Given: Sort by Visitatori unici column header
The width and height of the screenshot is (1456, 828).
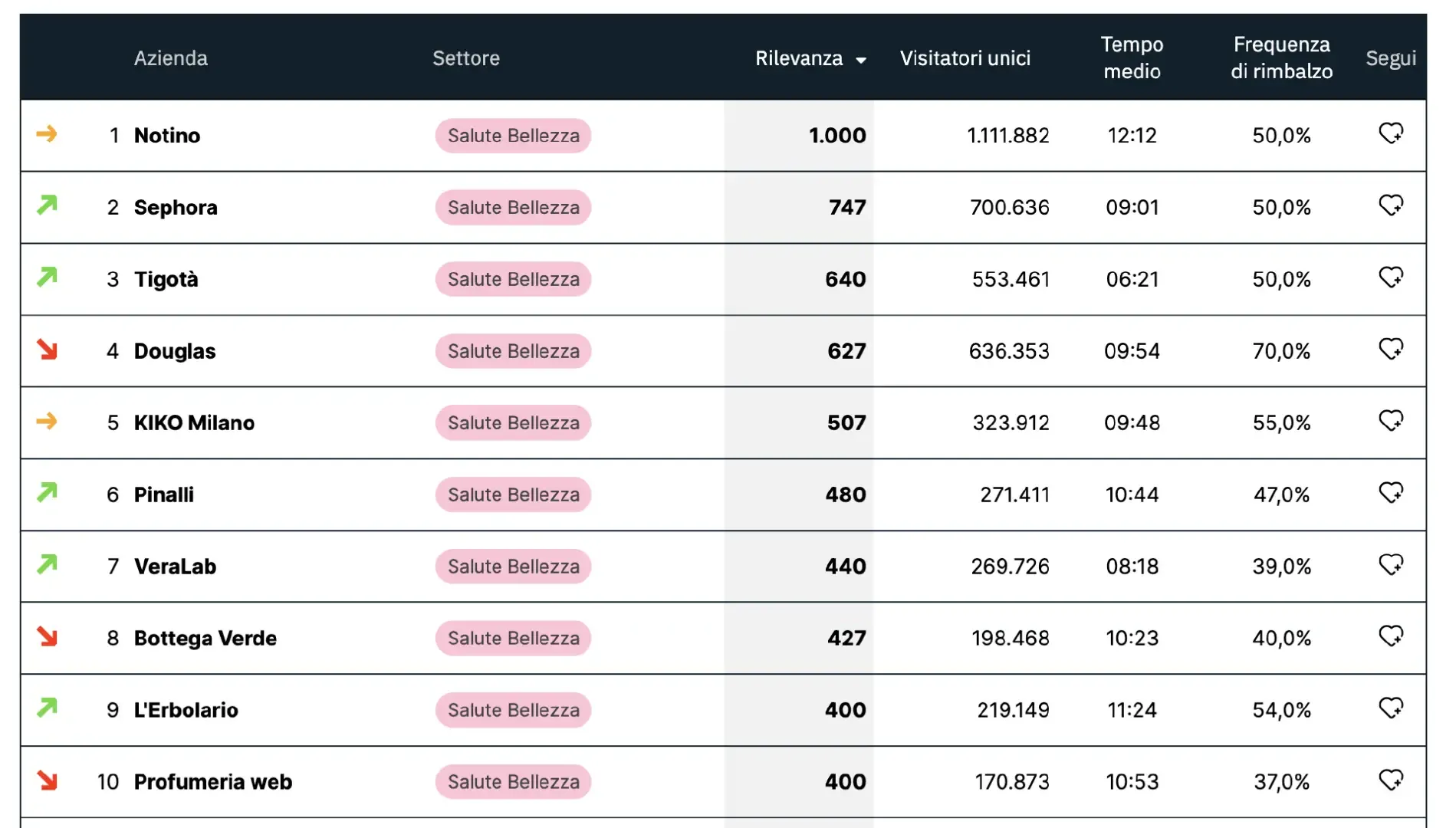Looking at the screenshot, I should (965, 58).
